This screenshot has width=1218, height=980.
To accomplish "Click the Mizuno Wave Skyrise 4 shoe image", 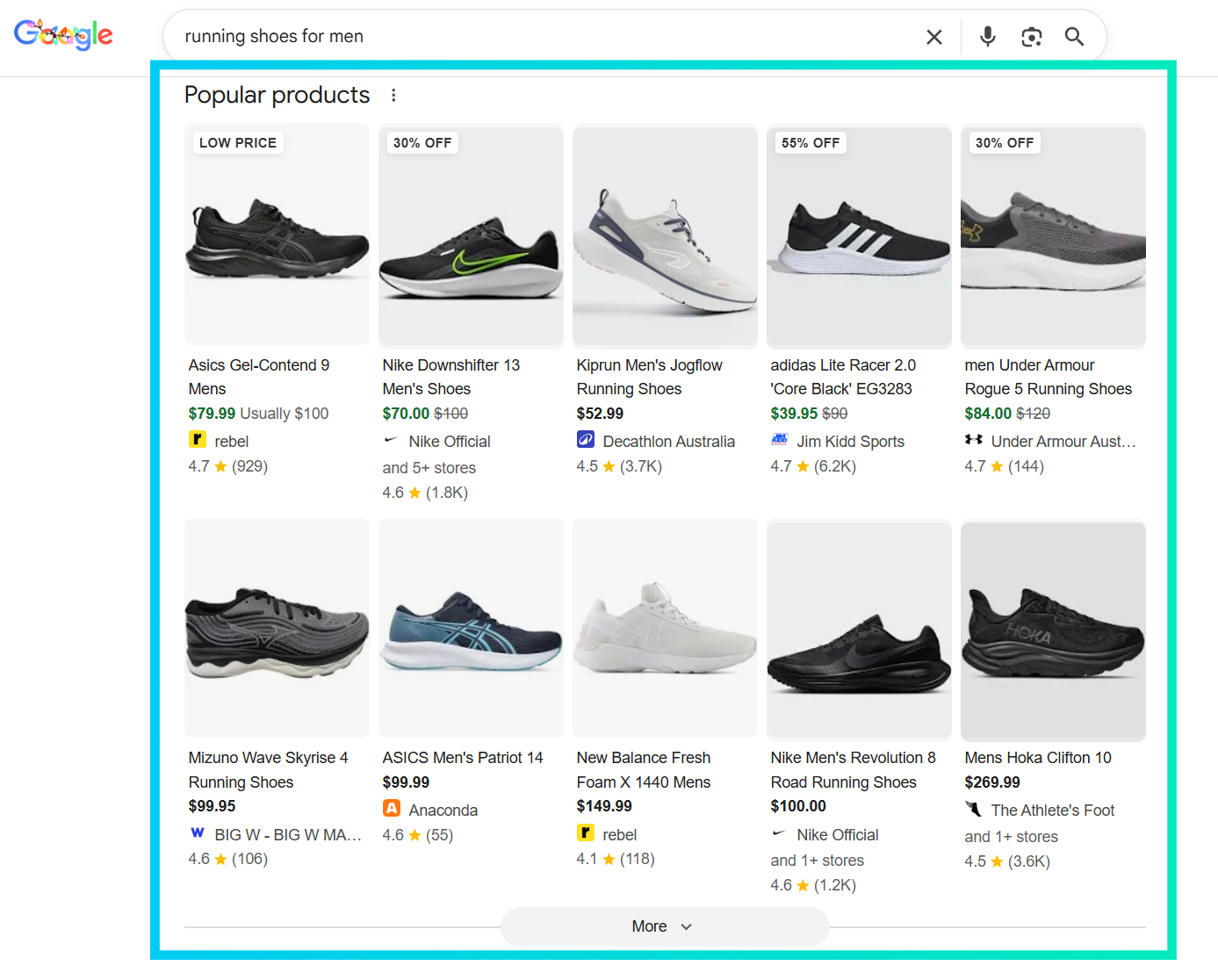I will coord(276,627).
